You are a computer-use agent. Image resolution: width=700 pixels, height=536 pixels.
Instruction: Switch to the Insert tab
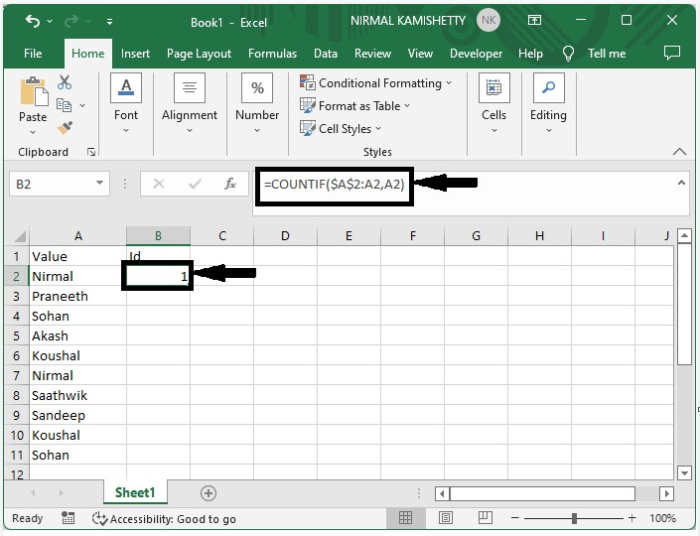(135, 54)
